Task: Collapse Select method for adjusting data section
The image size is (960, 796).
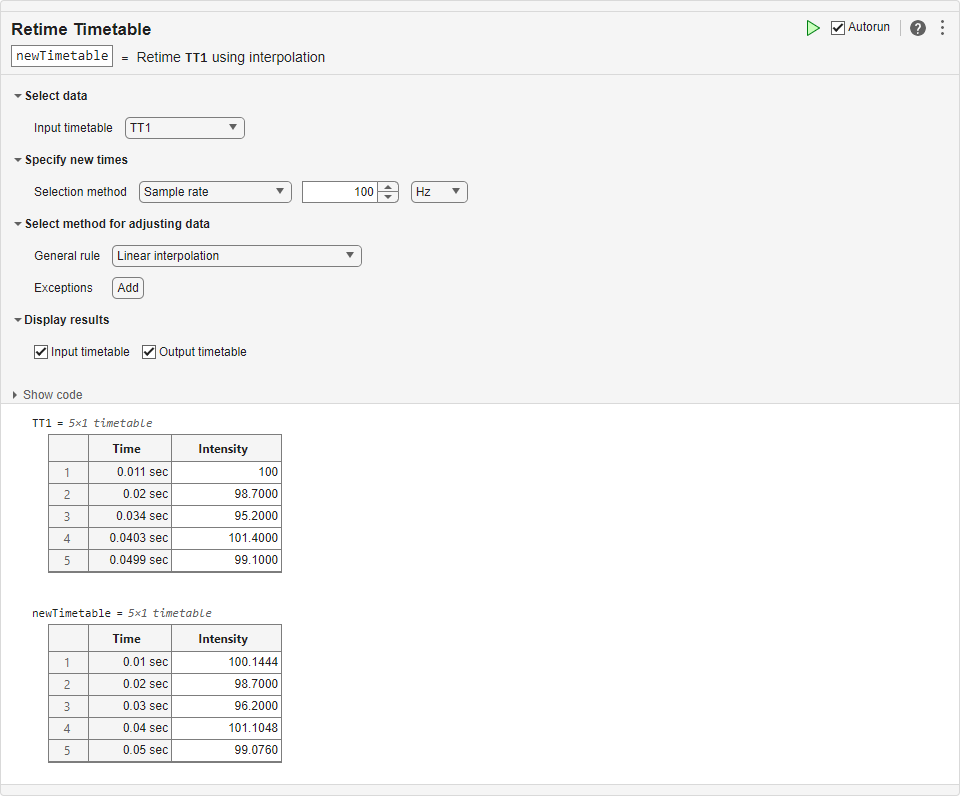Action: [x=18, y=224]
